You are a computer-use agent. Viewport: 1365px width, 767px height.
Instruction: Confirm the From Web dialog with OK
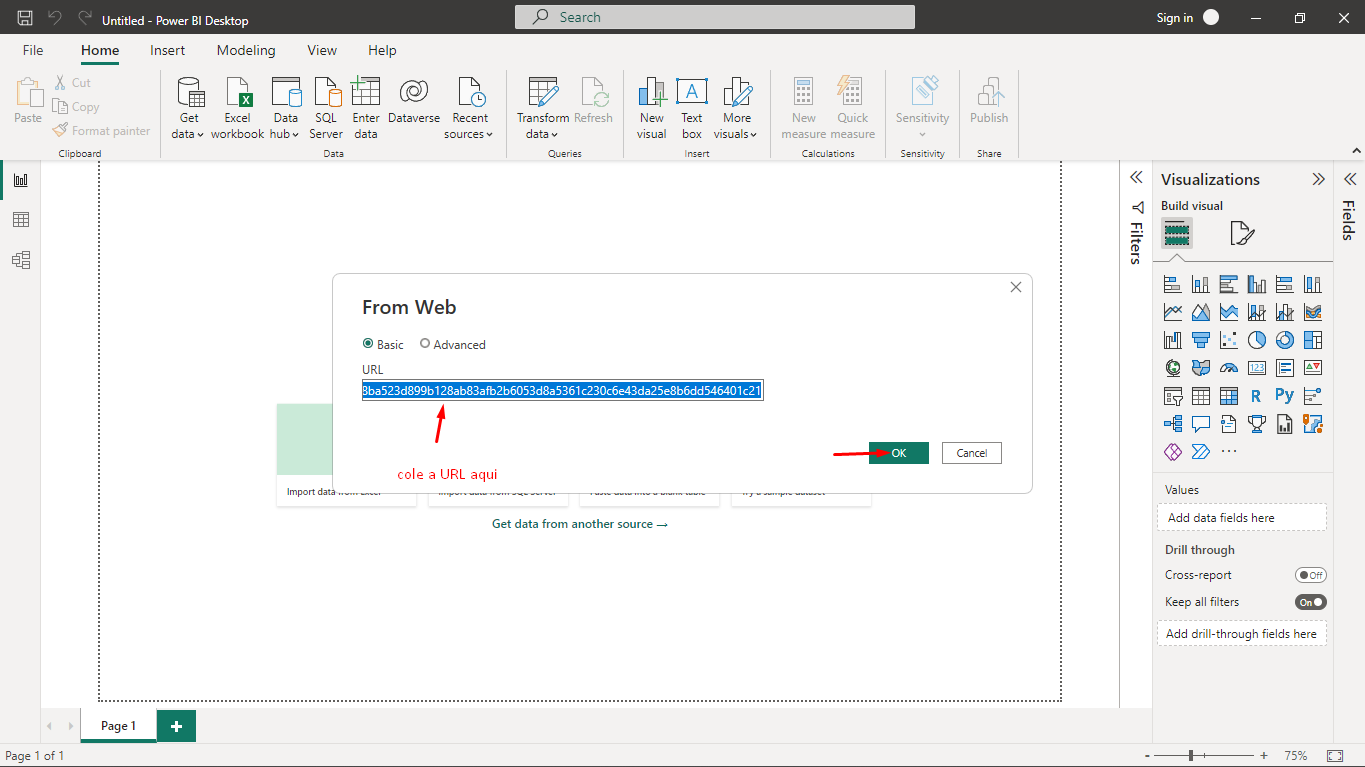(899, 453)
